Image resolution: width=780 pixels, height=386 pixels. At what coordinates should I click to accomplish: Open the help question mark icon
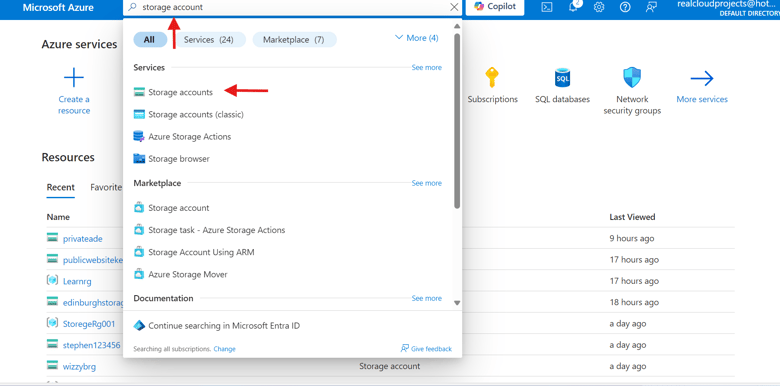pos(625,7)
